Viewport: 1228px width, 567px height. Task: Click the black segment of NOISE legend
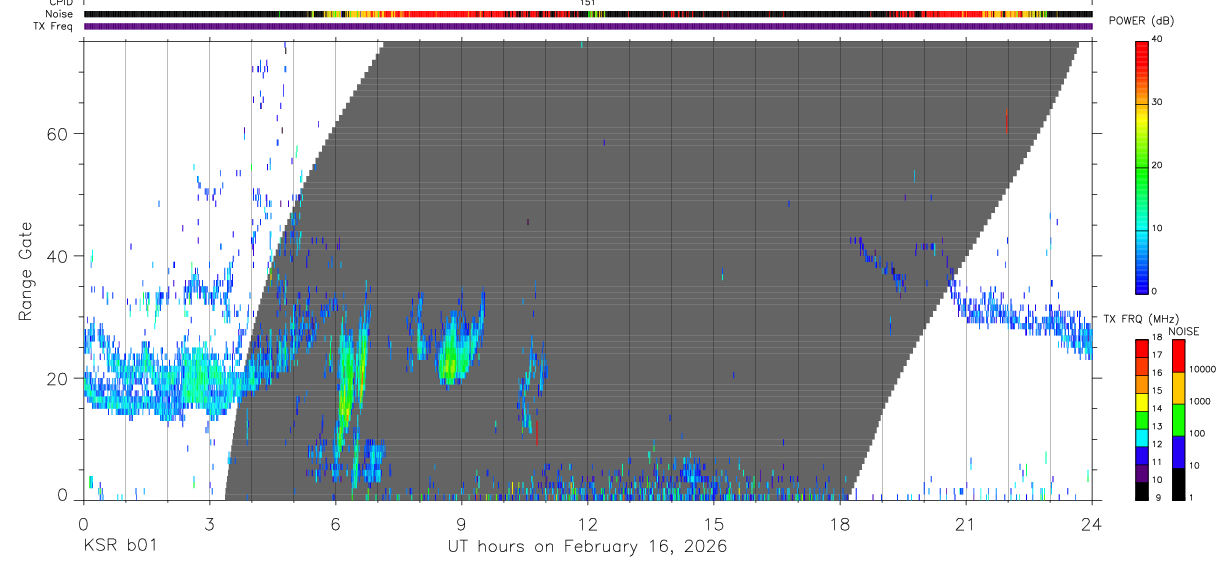point(1178,484)
